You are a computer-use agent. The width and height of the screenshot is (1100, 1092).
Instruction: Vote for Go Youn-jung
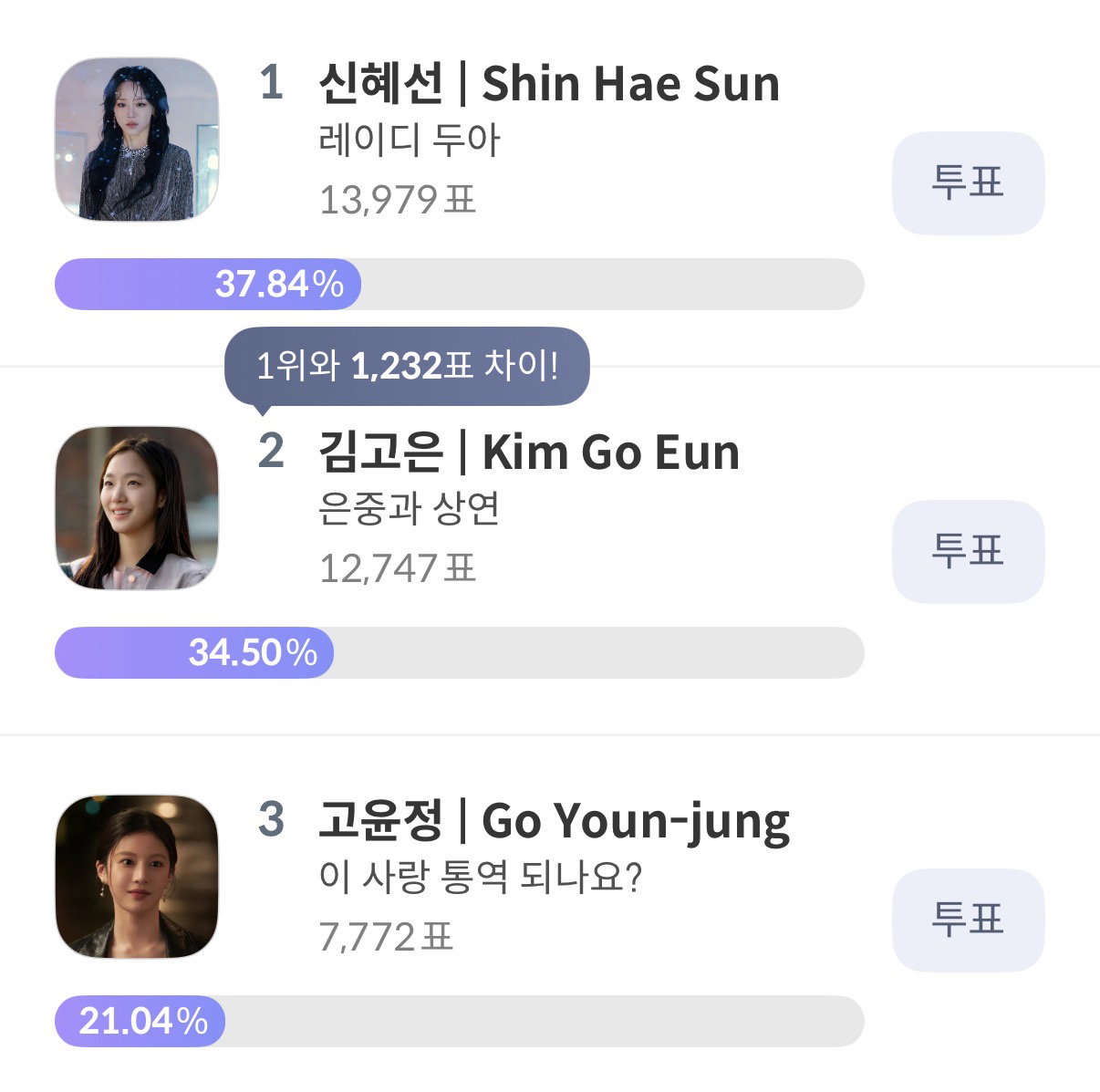(x=968, y=920)
